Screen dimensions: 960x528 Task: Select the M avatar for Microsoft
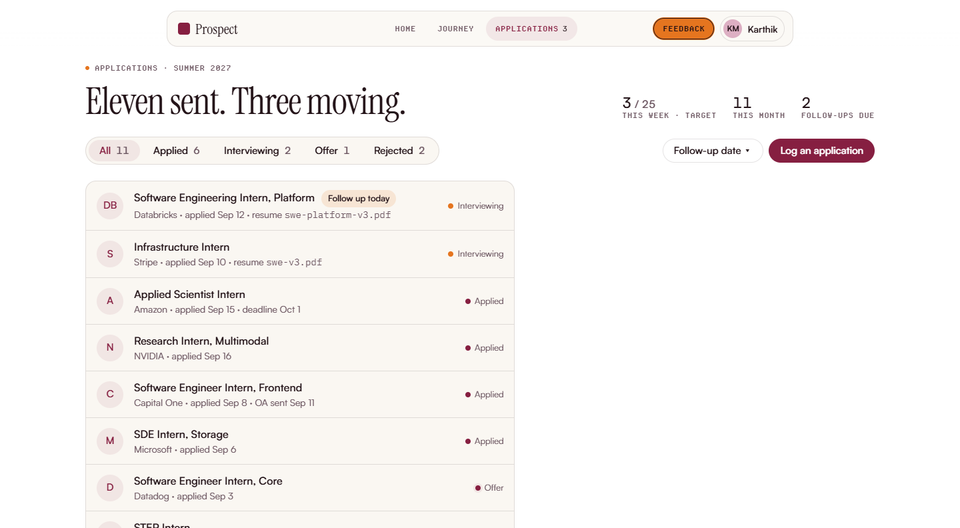click(110, 440)
